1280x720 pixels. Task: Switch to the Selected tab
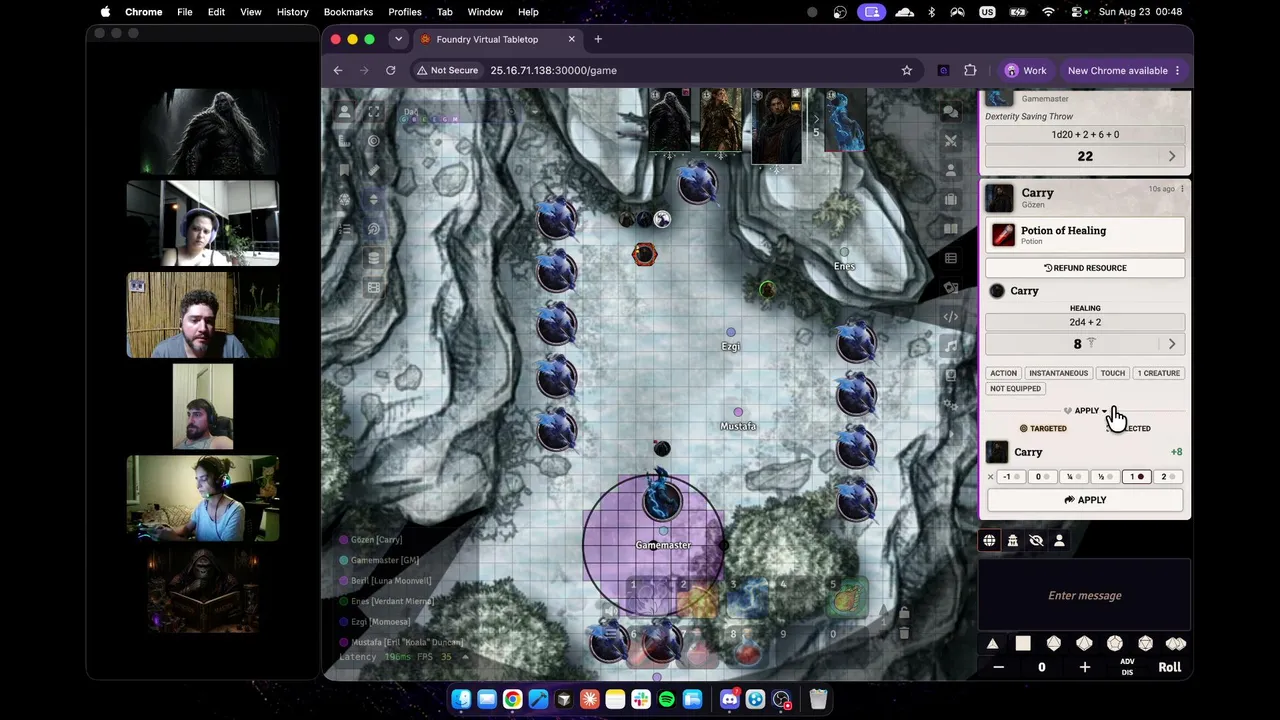click(x=1131, y=428)
